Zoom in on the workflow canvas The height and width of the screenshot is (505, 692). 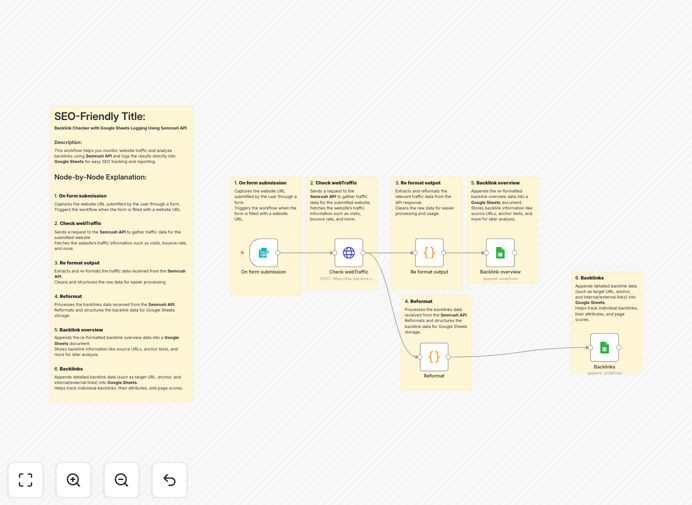tap(73, 480)
